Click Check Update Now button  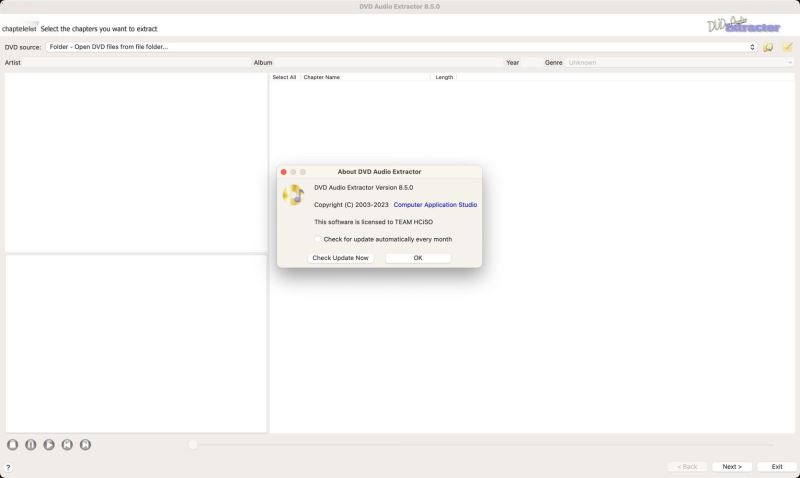(x=340, y=258)
